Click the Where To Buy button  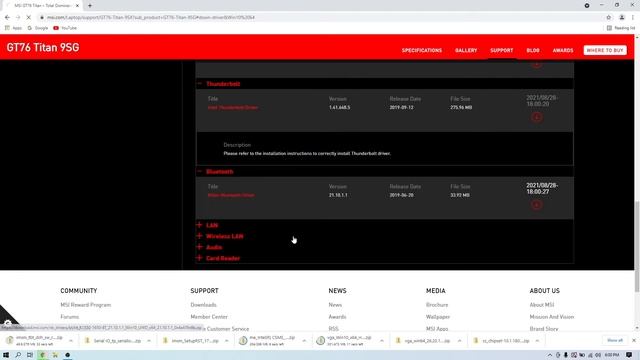coord(605,50)
